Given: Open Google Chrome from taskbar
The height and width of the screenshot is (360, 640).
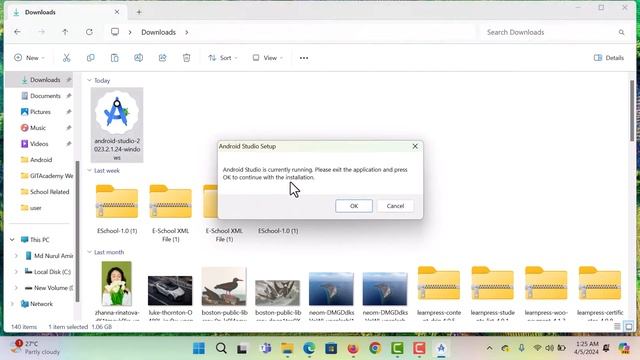Looking at the screenshot, I should [375, 348].
